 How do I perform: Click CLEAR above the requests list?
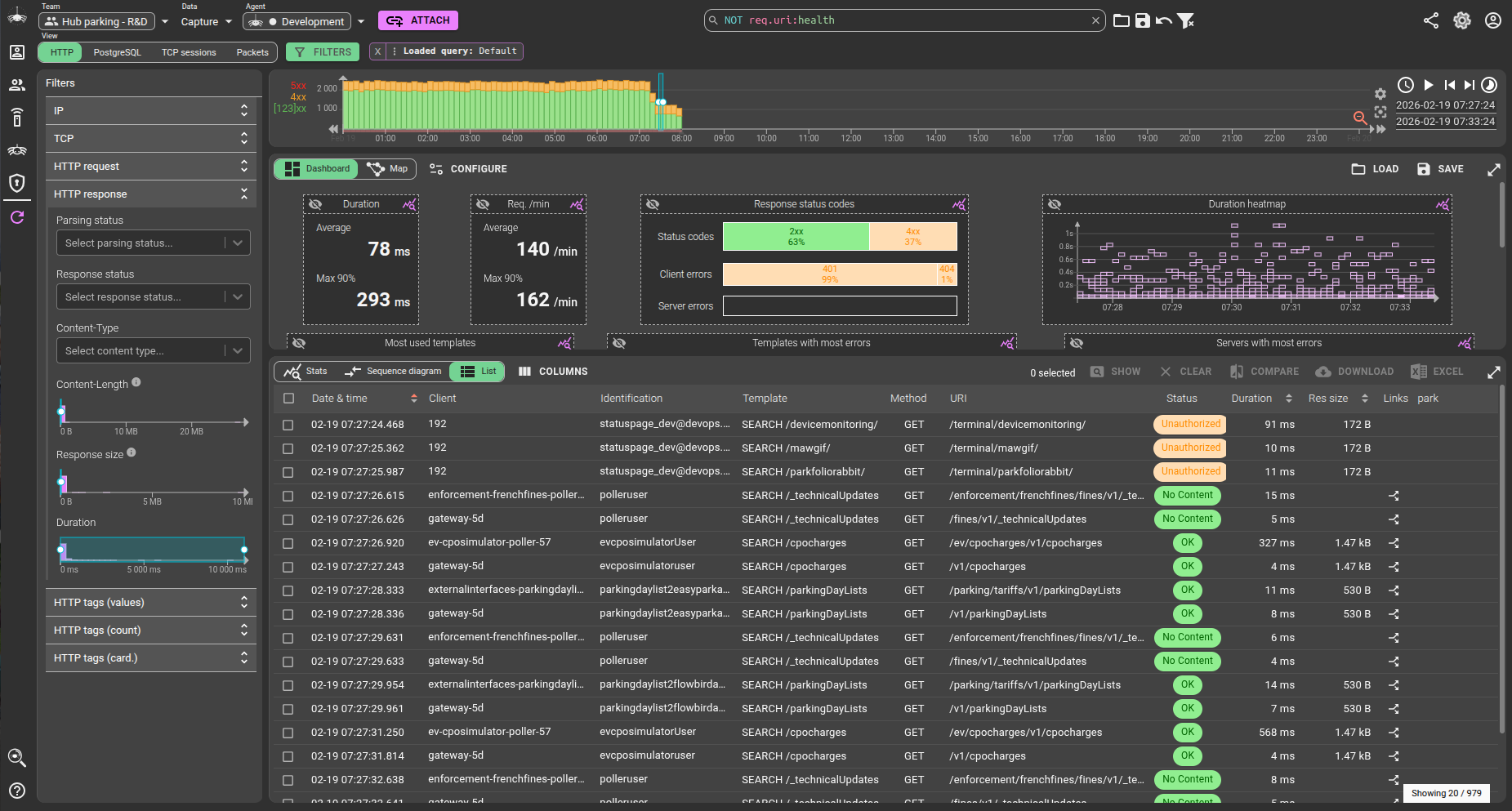pyautogui.click(x=1186, y=371)
